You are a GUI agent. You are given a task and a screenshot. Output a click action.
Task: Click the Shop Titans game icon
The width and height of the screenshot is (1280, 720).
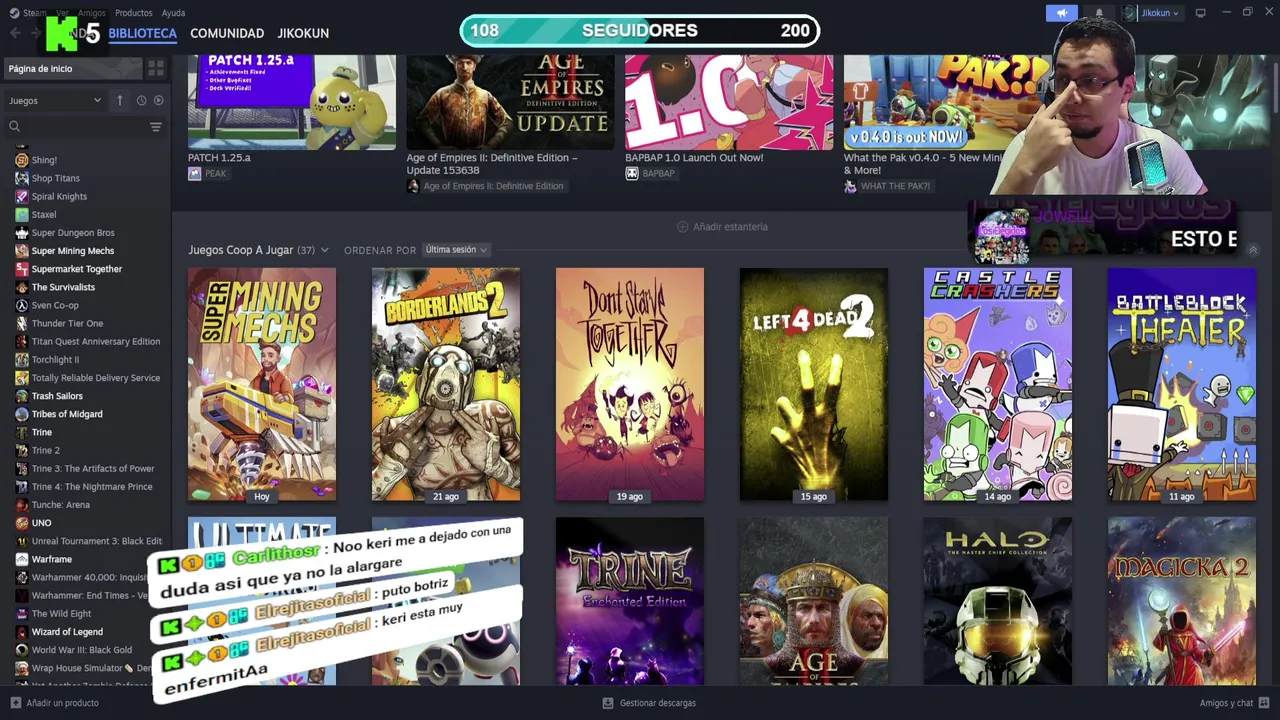pyautogui.click(x=22, y=178)
